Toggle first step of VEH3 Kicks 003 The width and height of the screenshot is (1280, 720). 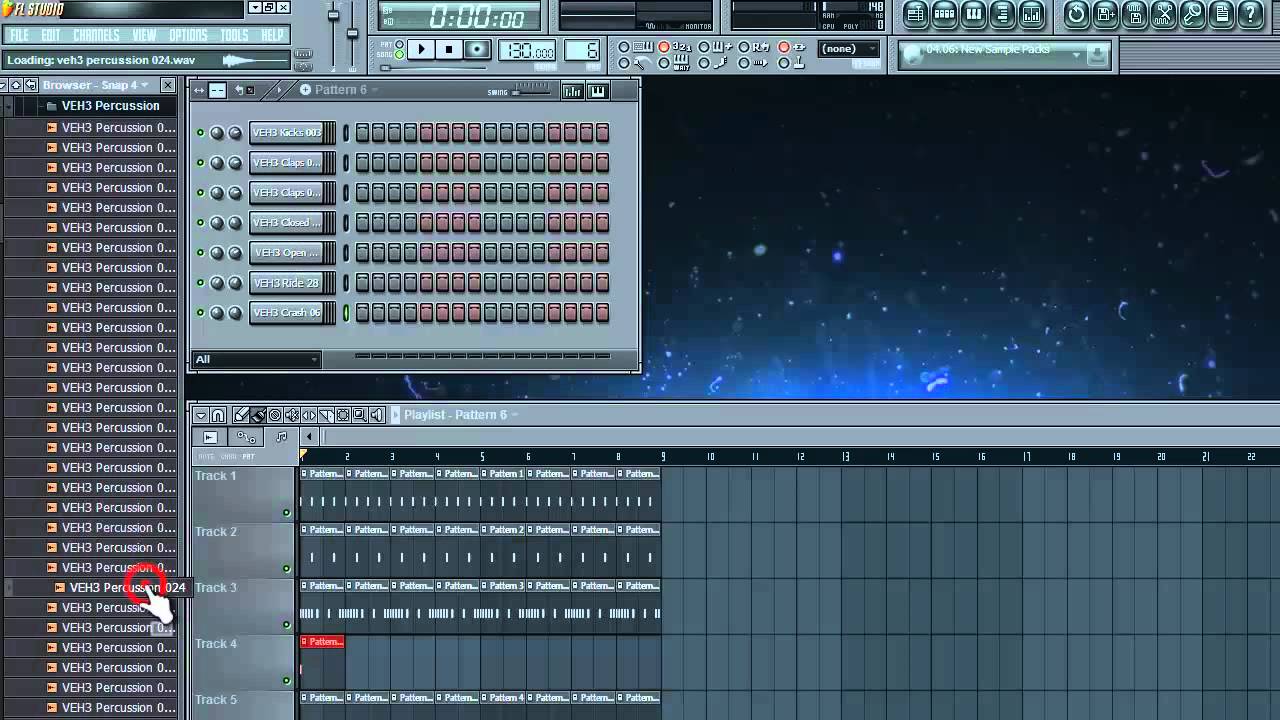362,133
